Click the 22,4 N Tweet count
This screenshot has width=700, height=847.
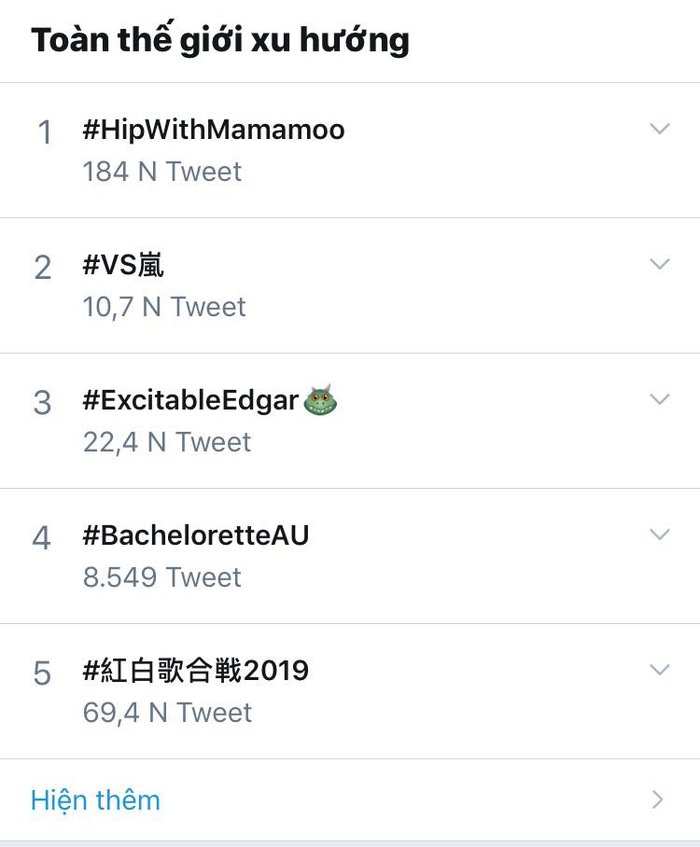coord(167,442)
